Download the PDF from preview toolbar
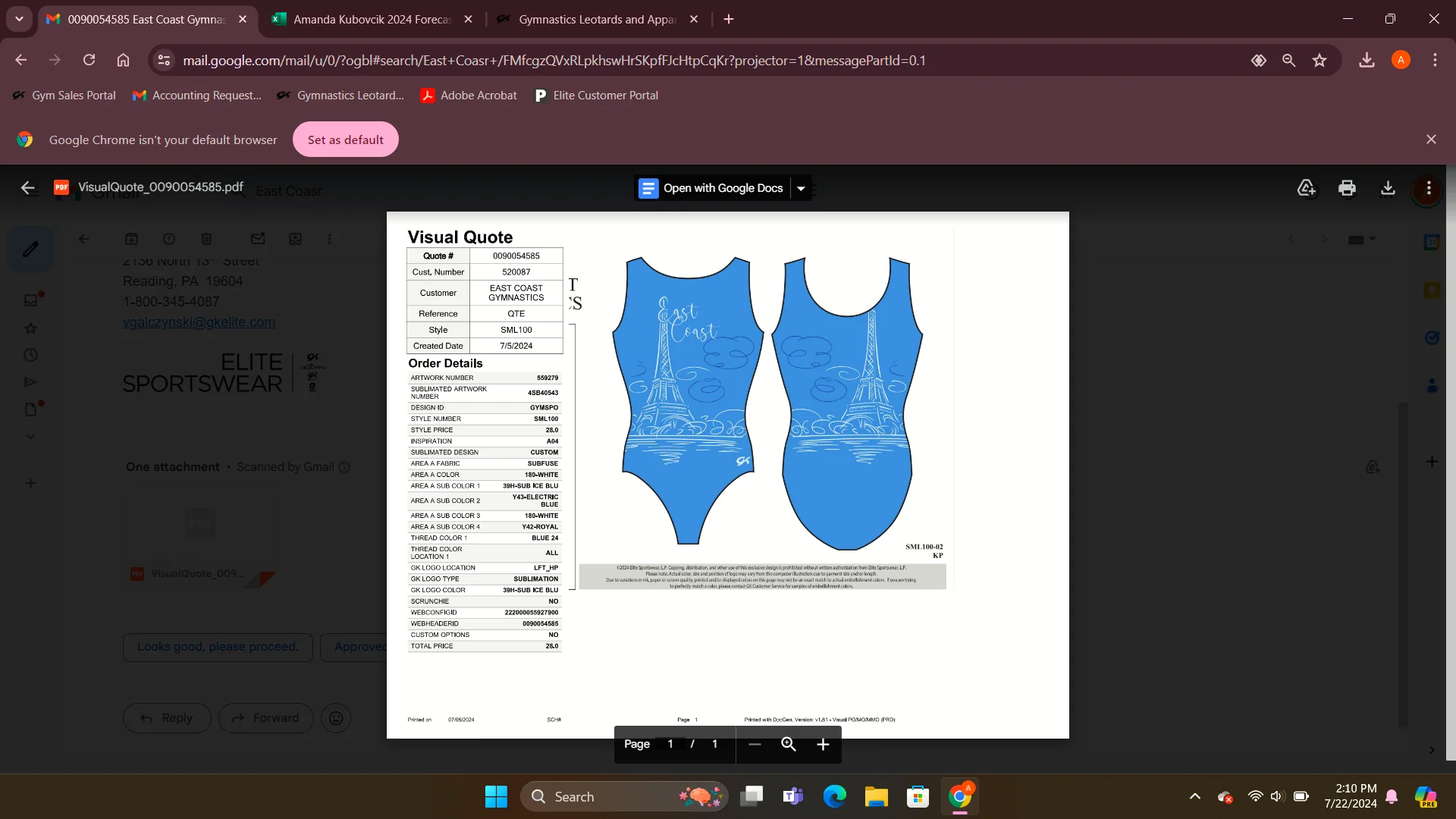The image size is (1456, 819). (1388, 188)
